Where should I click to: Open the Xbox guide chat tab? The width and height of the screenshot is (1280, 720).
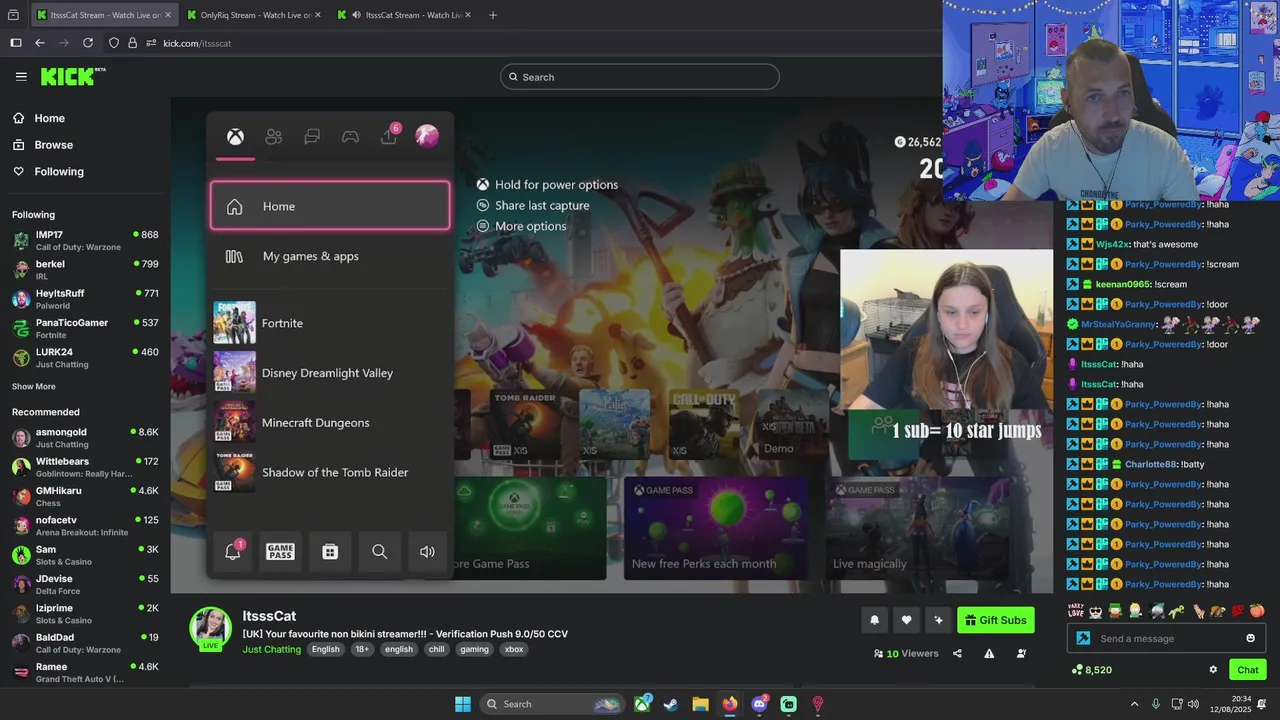click(x=312, y=137)
